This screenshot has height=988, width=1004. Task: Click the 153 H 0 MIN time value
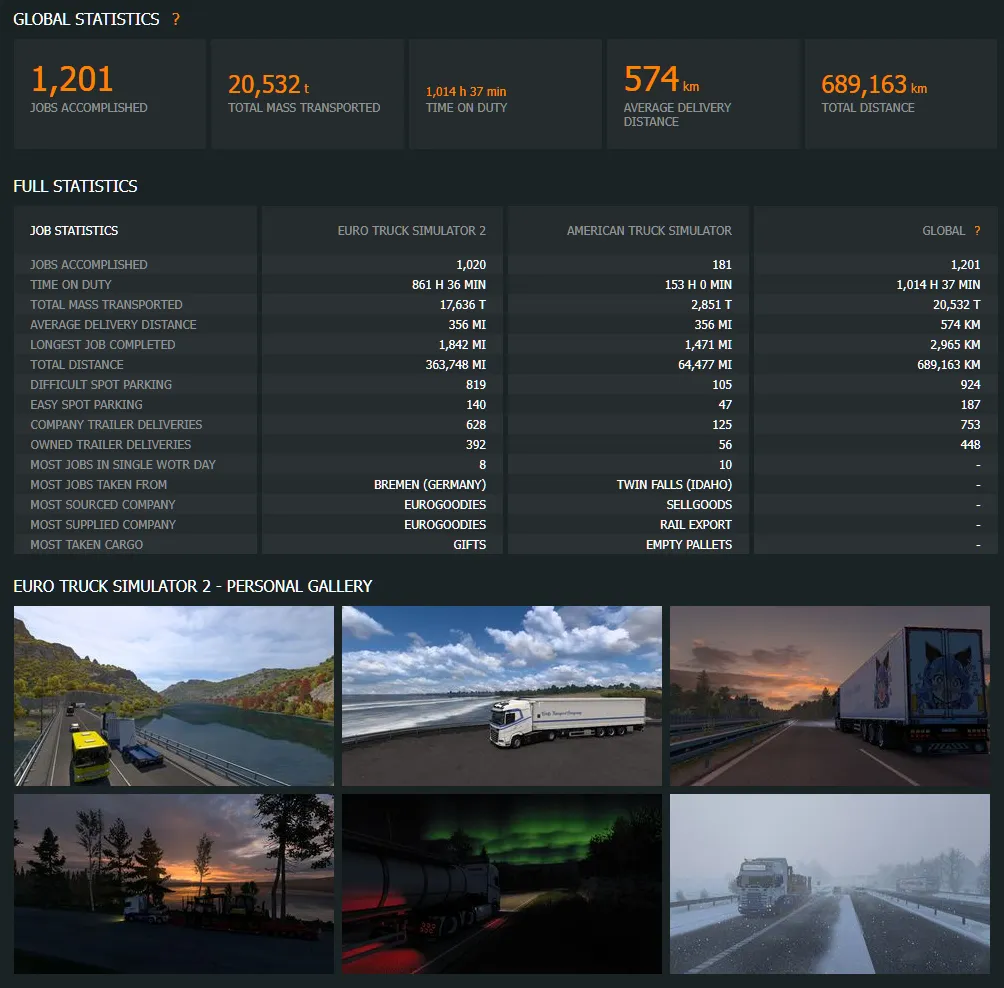click(x=698, y=284)
